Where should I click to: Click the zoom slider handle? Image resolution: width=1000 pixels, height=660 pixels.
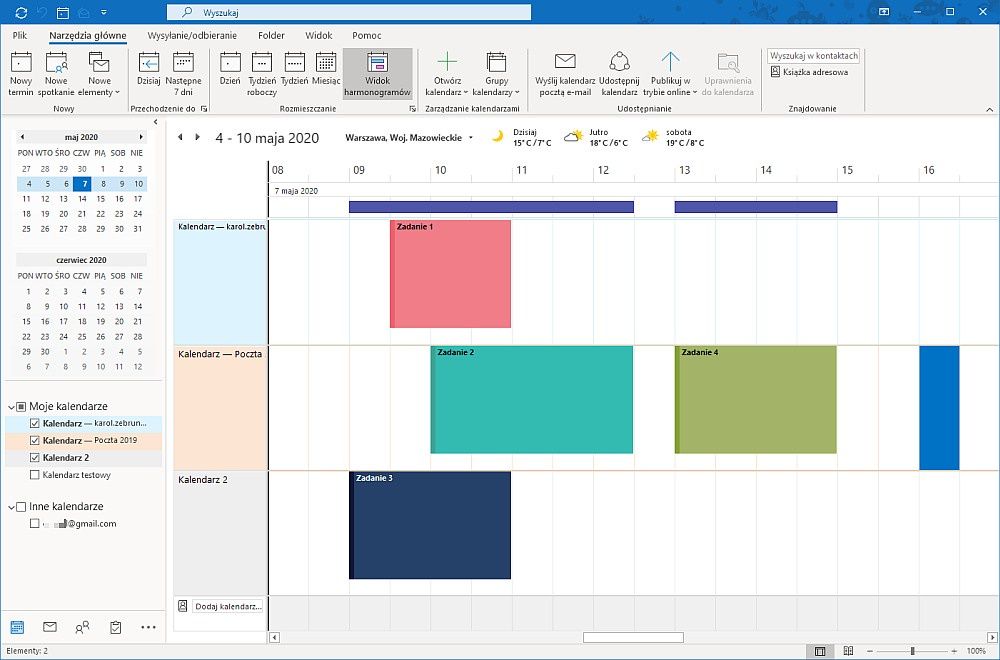coord(913,651)
